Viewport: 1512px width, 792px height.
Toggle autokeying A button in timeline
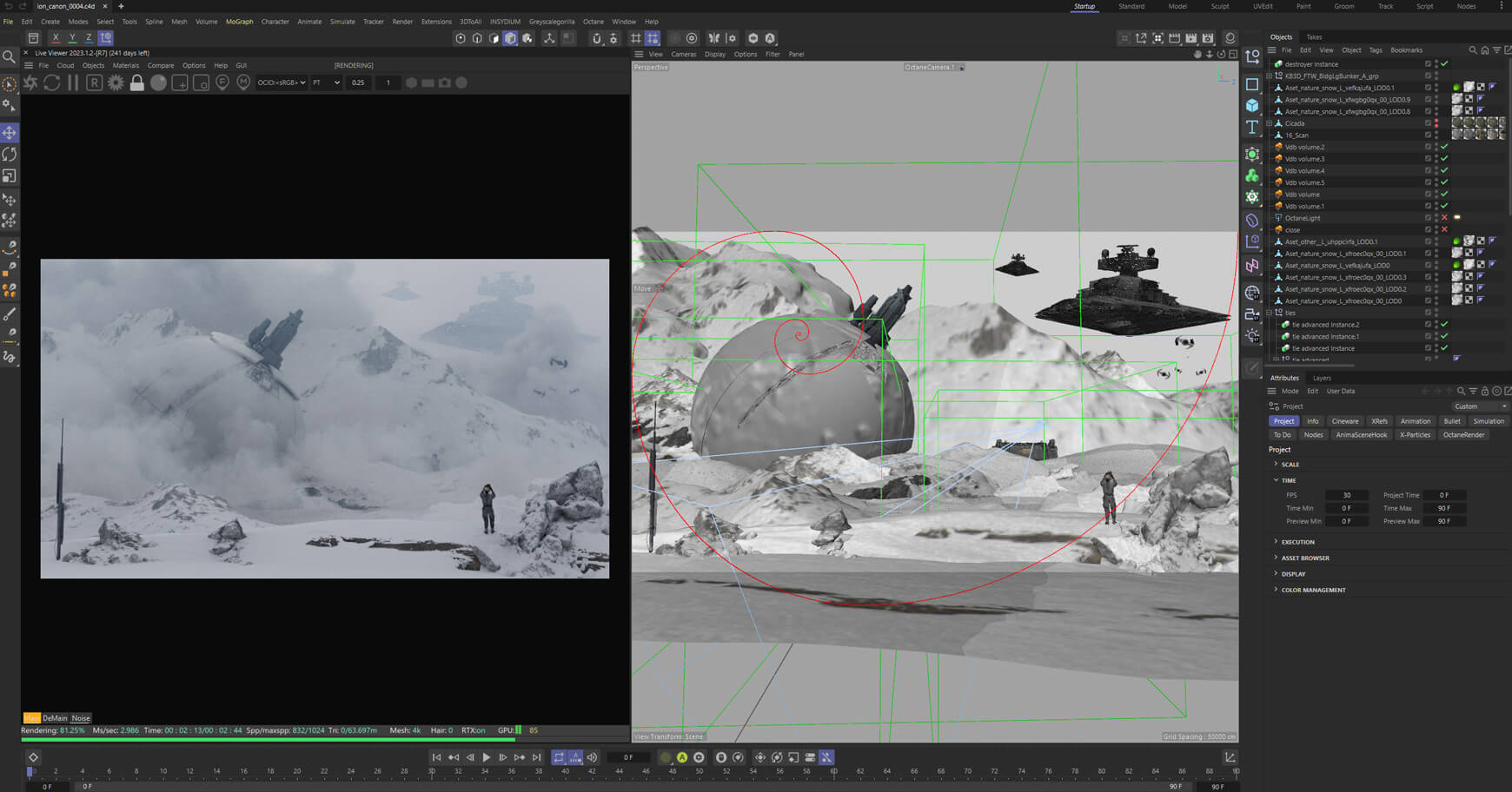click(x=682, y=757)
